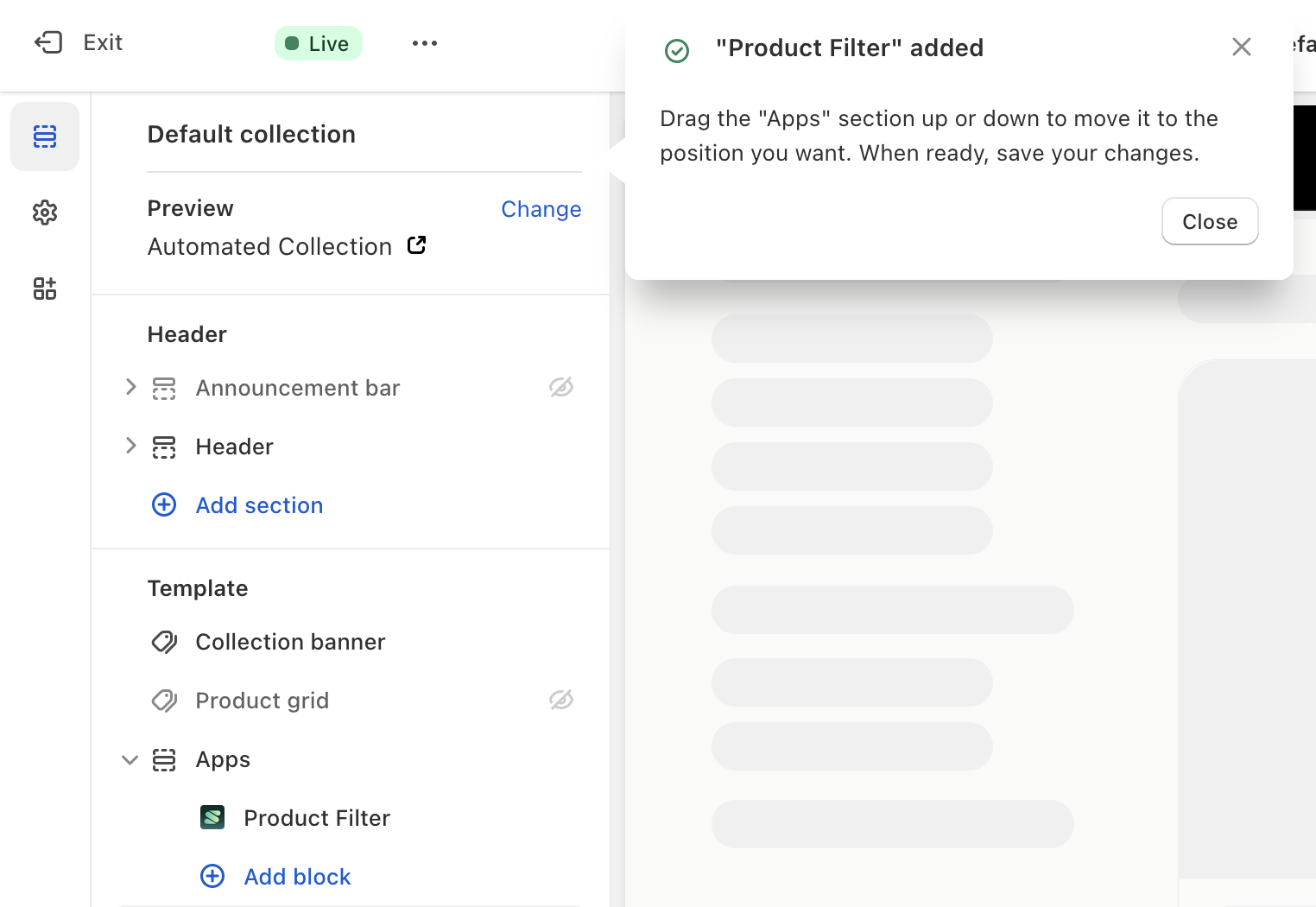Select the Collection banner section
Viewport: 1316px width, 907px height.
(290, 642)
